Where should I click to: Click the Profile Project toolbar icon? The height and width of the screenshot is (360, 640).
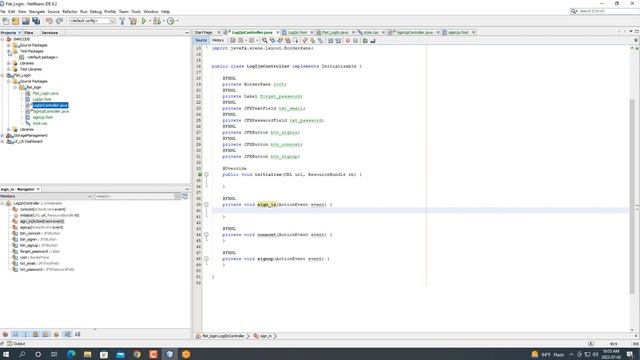click(x=171, y=21)
